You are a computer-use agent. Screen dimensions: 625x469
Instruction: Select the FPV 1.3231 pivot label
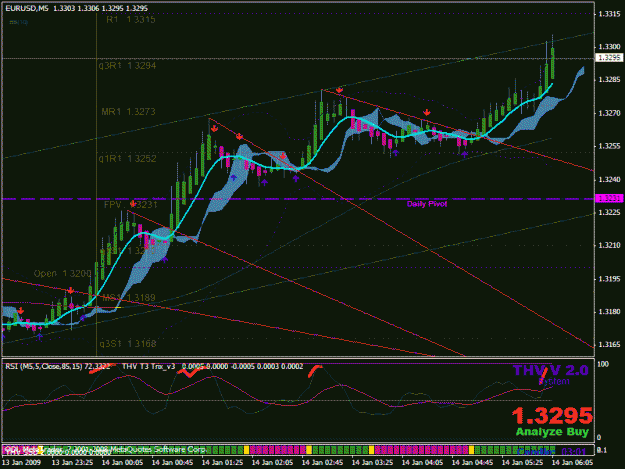click(131, 205)
